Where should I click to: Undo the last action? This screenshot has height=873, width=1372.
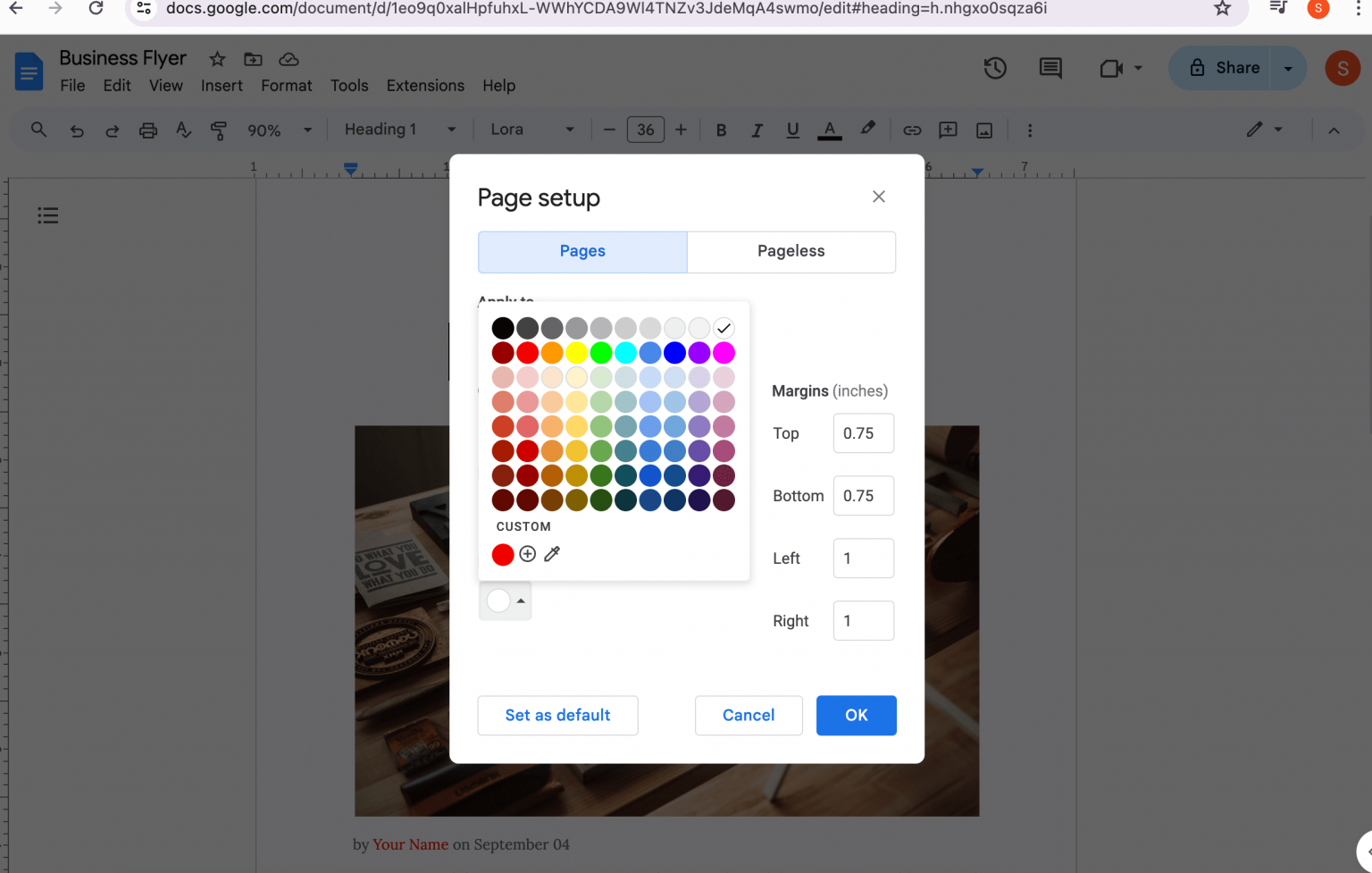(x=77, y=130)
